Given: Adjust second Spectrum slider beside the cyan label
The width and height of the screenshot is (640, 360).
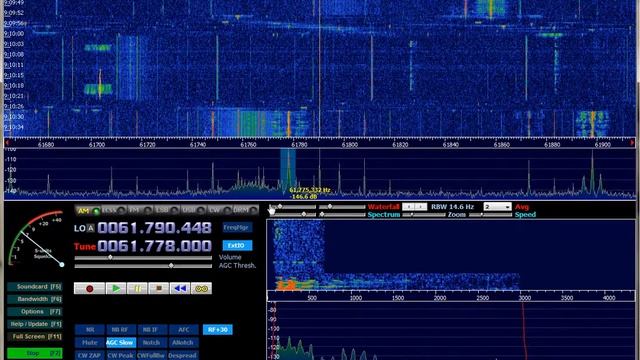Looking at the screenshot, I should pos(342,214).
